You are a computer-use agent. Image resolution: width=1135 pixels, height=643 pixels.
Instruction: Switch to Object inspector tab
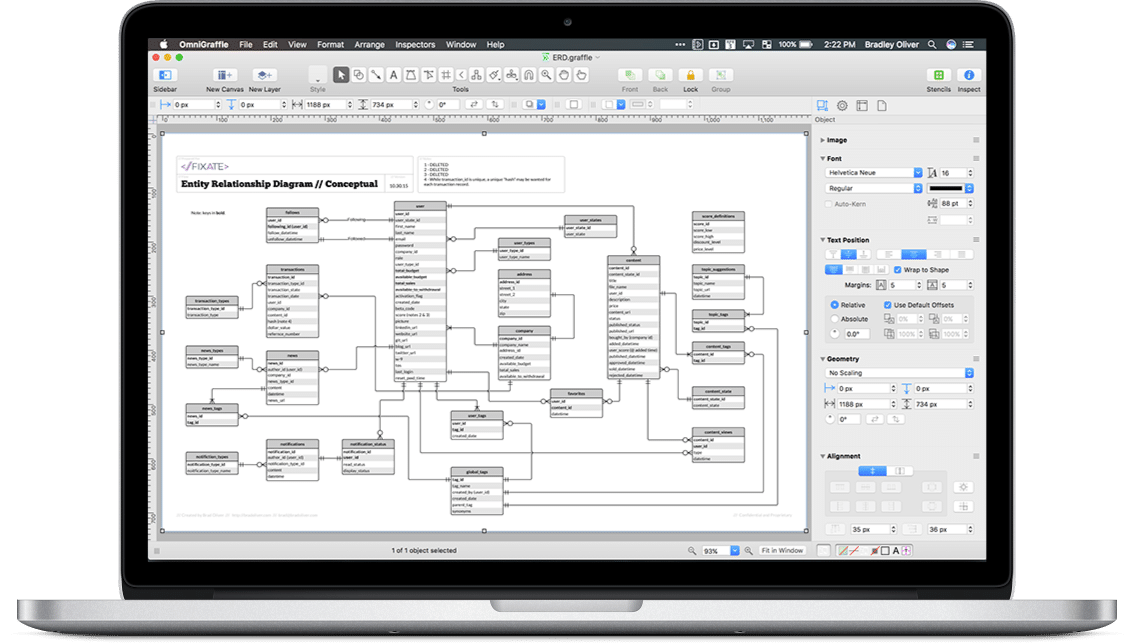[x=822, y=106]
